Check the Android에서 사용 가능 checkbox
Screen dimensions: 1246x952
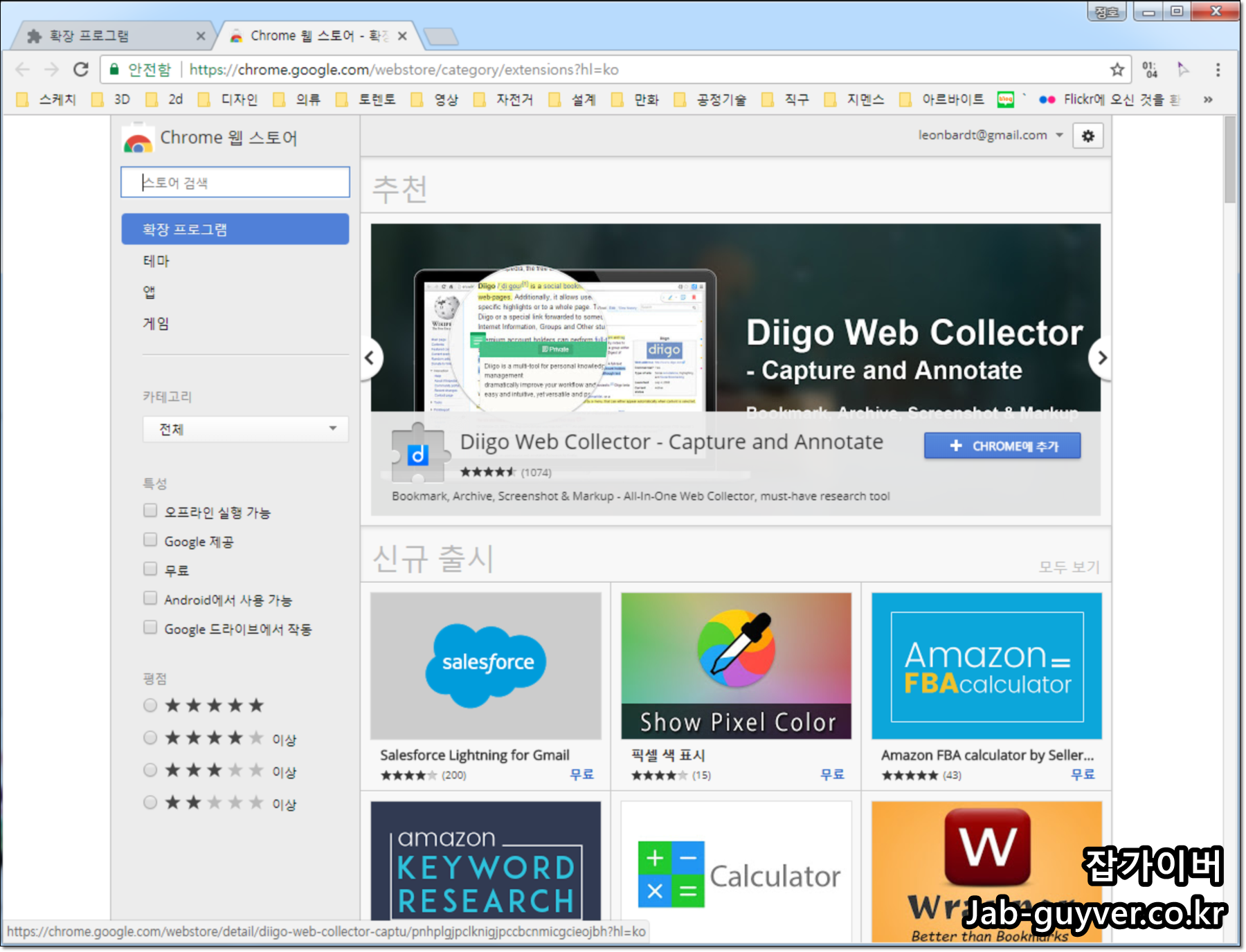[x=150, y=598]
